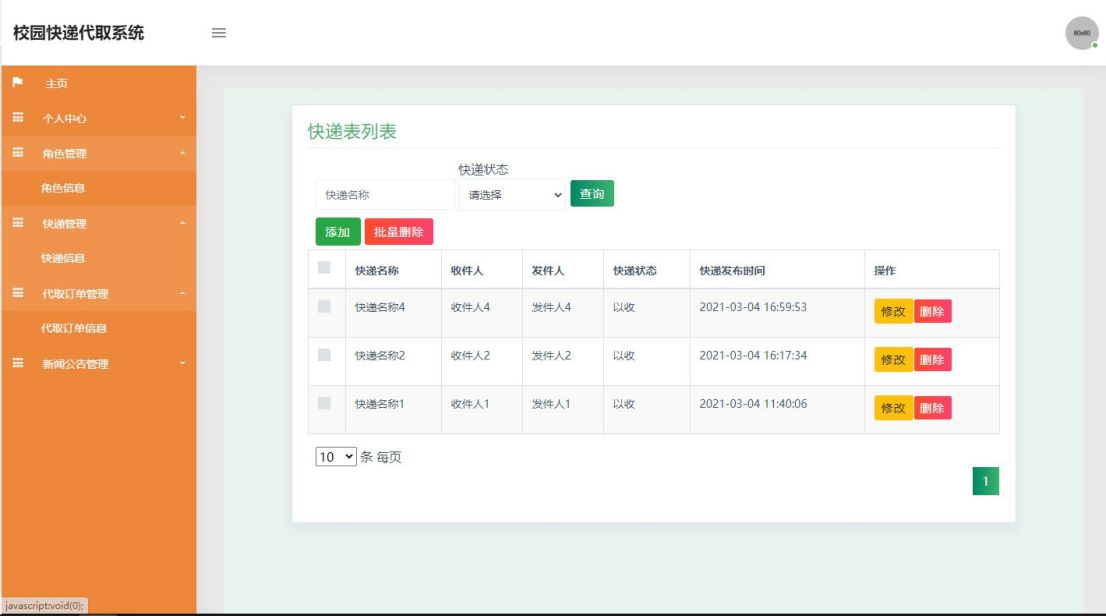Click 删除 for 快递名称4 row
1106x616 pixels.
click(x=932, y=311)
